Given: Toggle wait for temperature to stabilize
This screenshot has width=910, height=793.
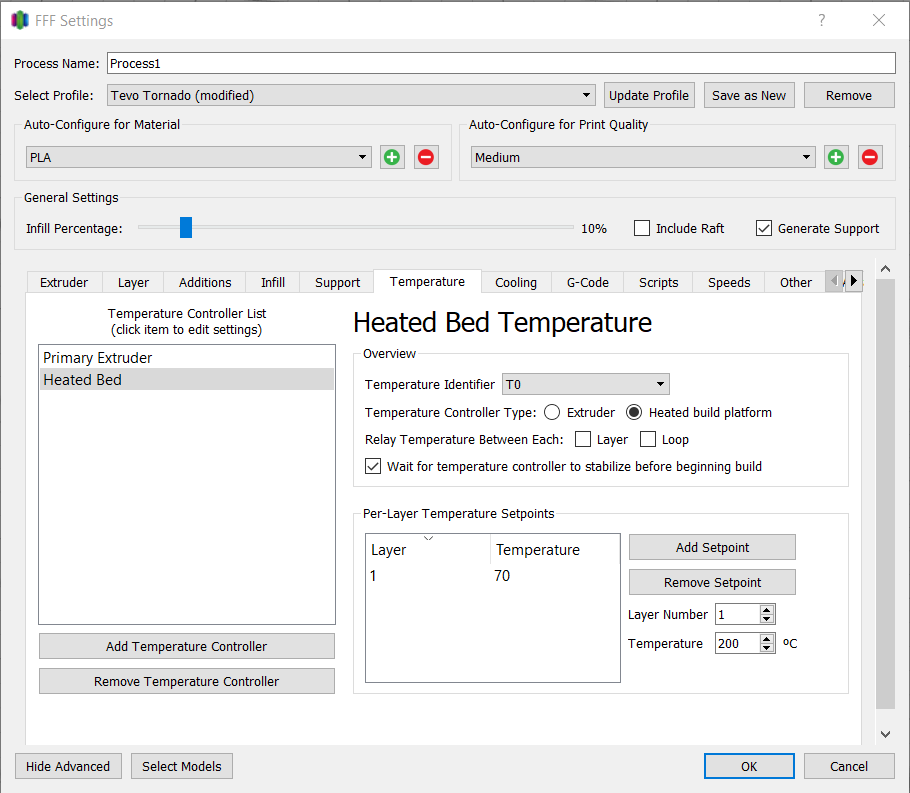Looking at the screenshot, I should pyautogui.click(x=373, y=466).
